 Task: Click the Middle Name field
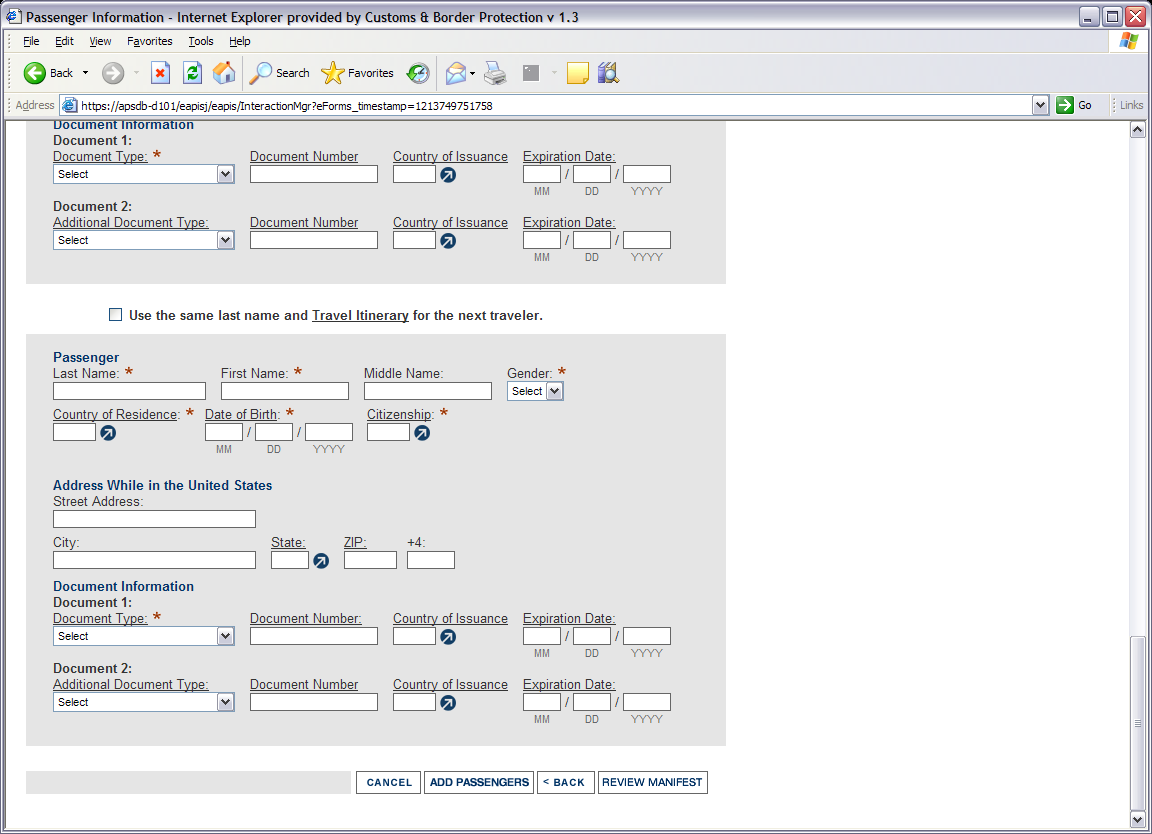(x=428, y=391)
